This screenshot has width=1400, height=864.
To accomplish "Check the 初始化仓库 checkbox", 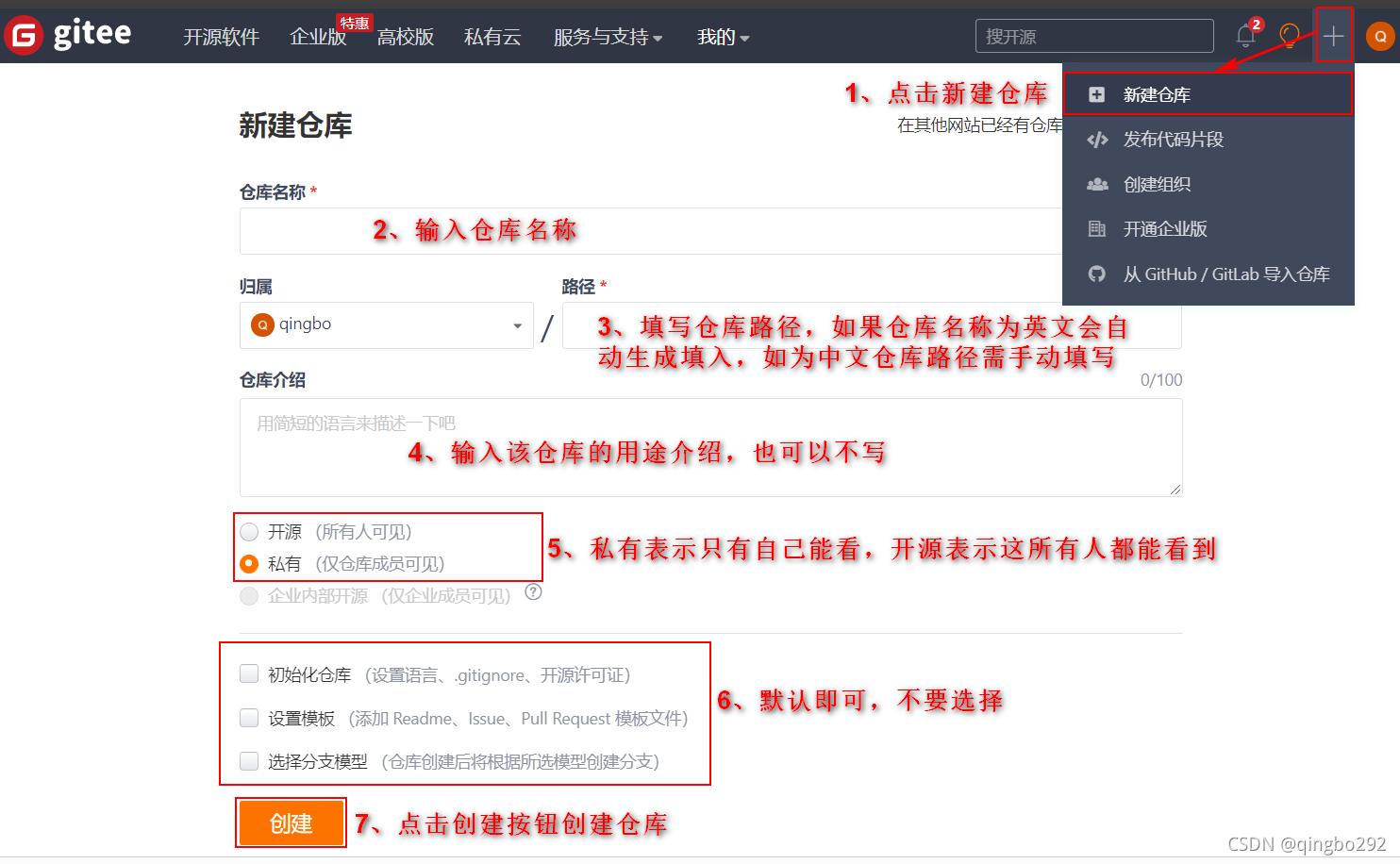I will [x=249, y=673].
